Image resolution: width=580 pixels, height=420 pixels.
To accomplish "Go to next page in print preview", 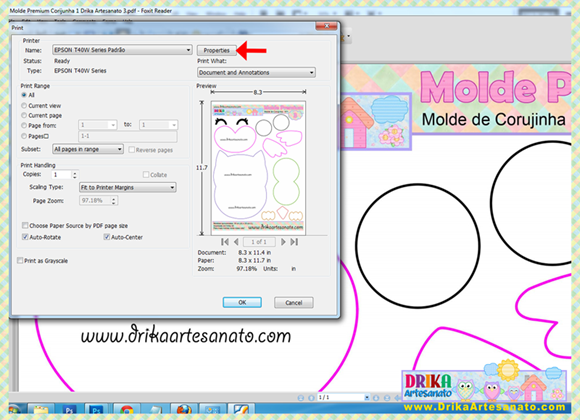I will coord(283,242).
